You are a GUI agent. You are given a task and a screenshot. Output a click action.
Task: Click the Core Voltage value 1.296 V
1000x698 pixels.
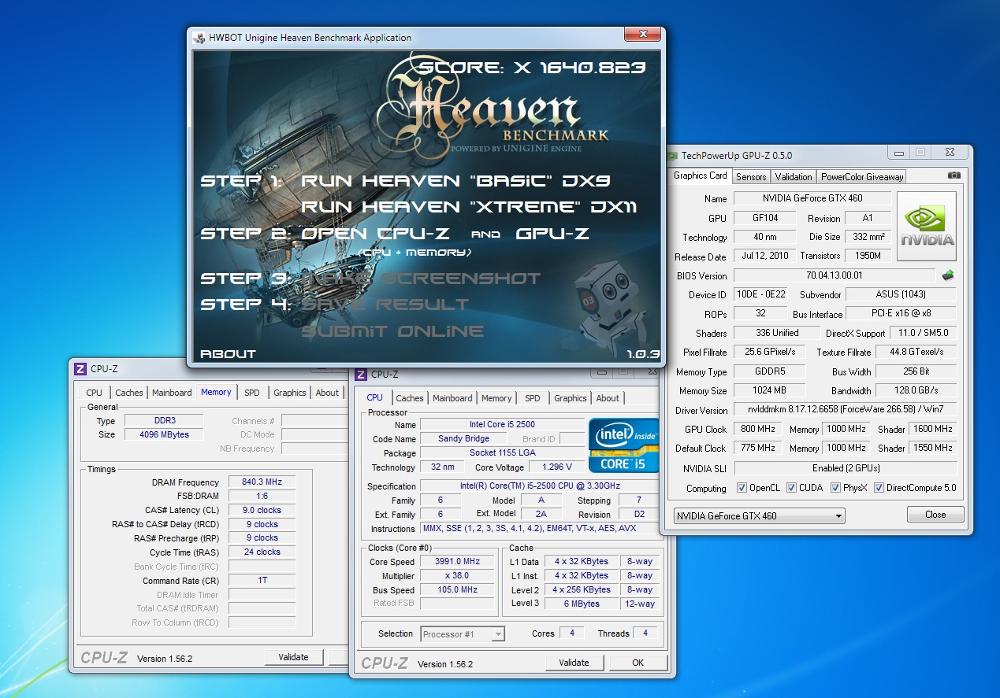557,467
